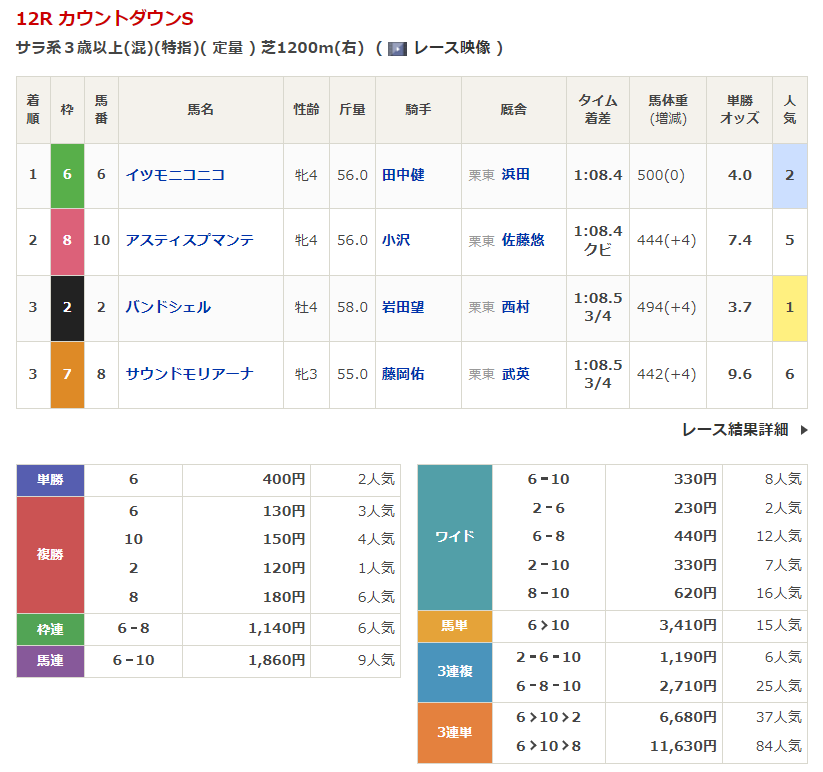Click the orange frame 7 color box
The height and width of the screenshot is (772, 823).
click(67, 374)
